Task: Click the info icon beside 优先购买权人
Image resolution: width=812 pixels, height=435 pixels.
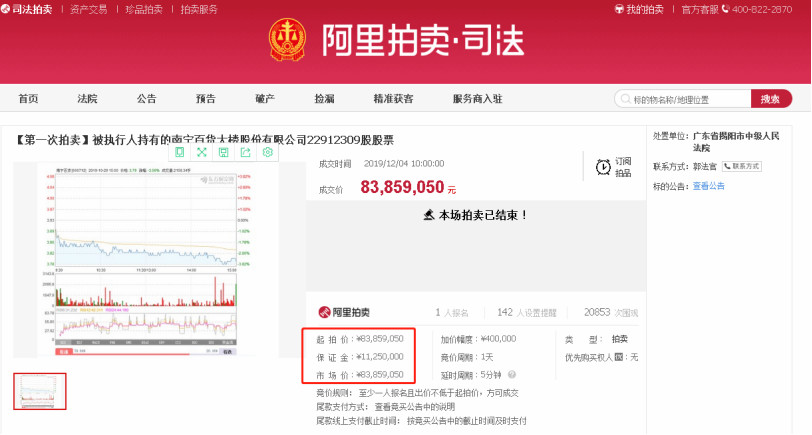Action: pyautogui.click(x=618, y=357)
